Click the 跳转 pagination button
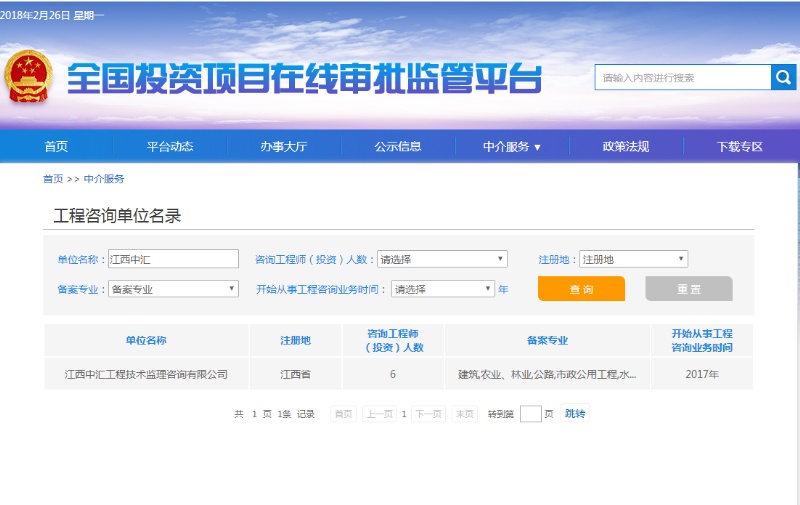The image size is (800, 505). (x=575, y=413)
